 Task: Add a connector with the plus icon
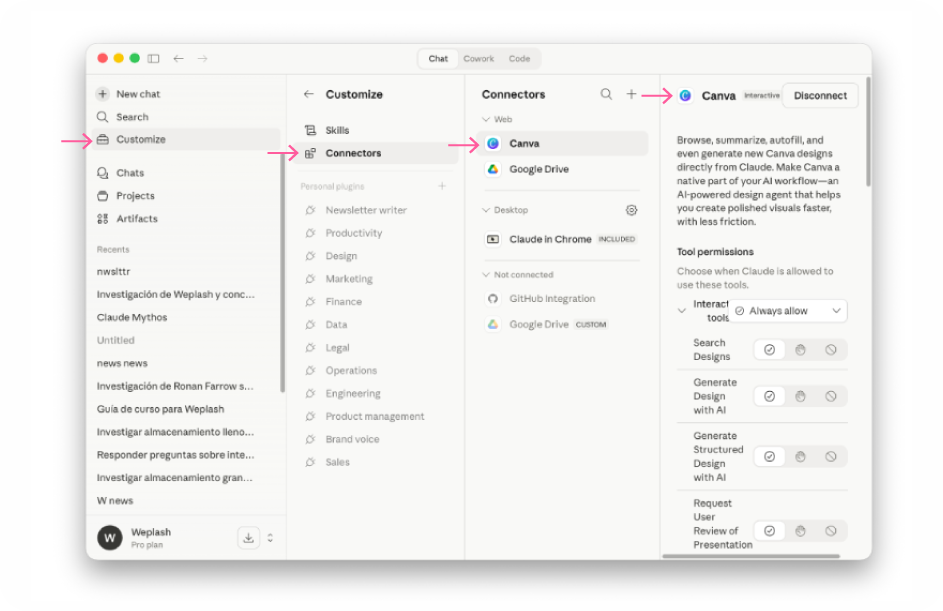coord(631,94)
